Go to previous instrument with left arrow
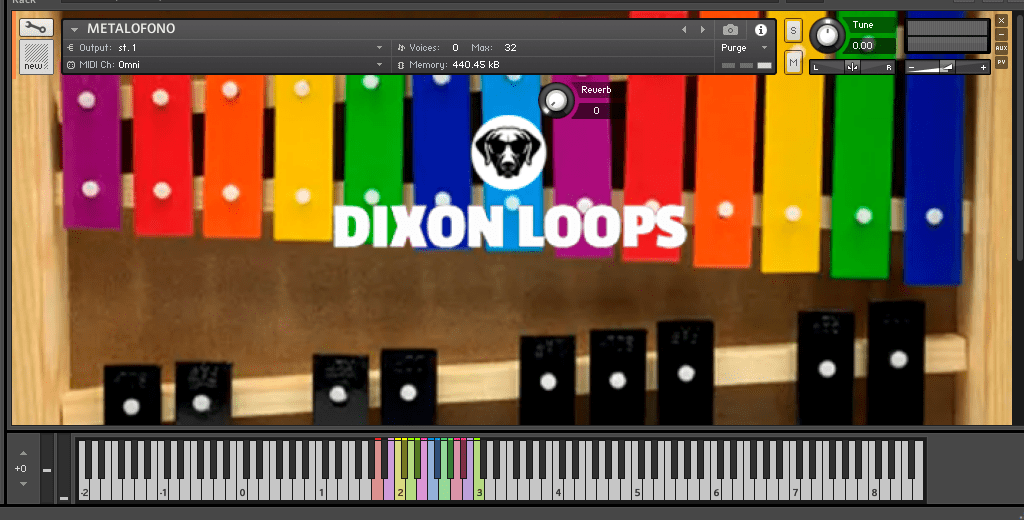The width and height of the screenshot is (1024, 520). (x=684, y=30)
